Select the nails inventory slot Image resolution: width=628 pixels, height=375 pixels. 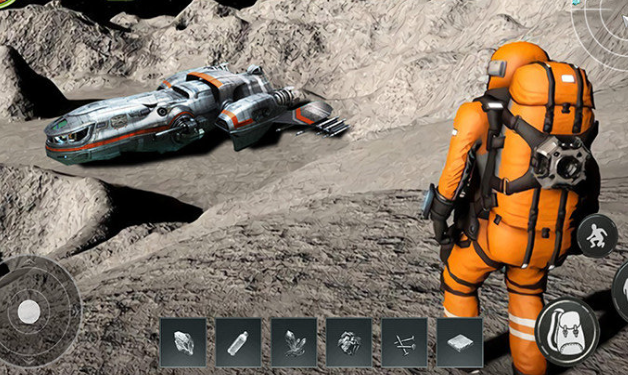pos(405,343)
